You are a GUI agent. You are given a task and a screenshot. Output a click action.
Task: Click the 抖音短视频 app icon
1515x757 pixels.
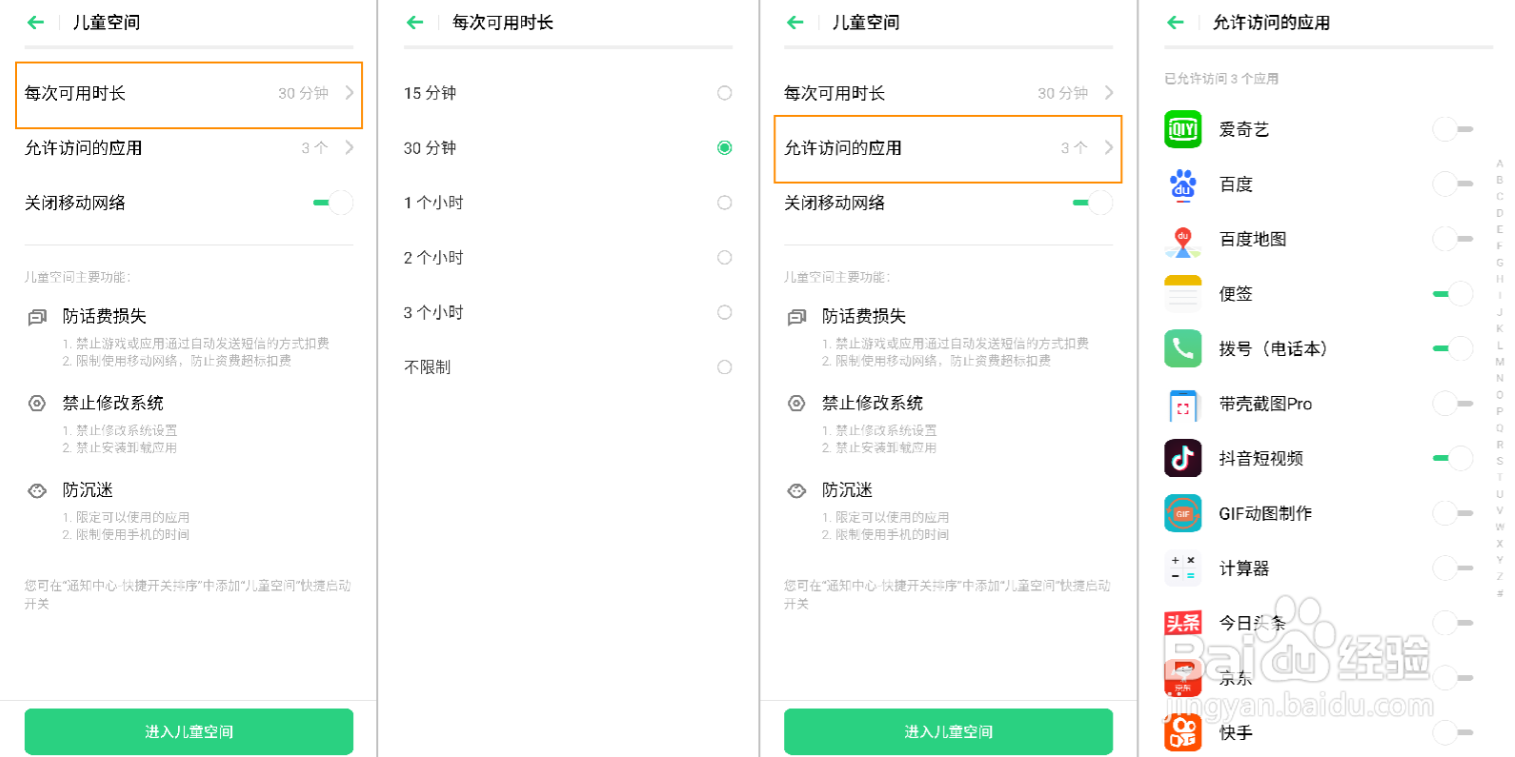click(1184, 458)
